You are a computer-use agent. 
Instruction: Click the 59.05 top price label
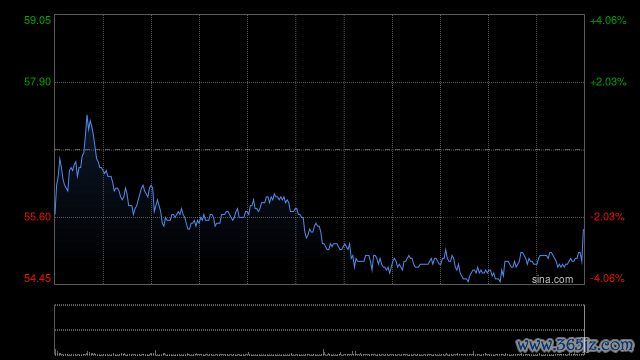point(37,20)
